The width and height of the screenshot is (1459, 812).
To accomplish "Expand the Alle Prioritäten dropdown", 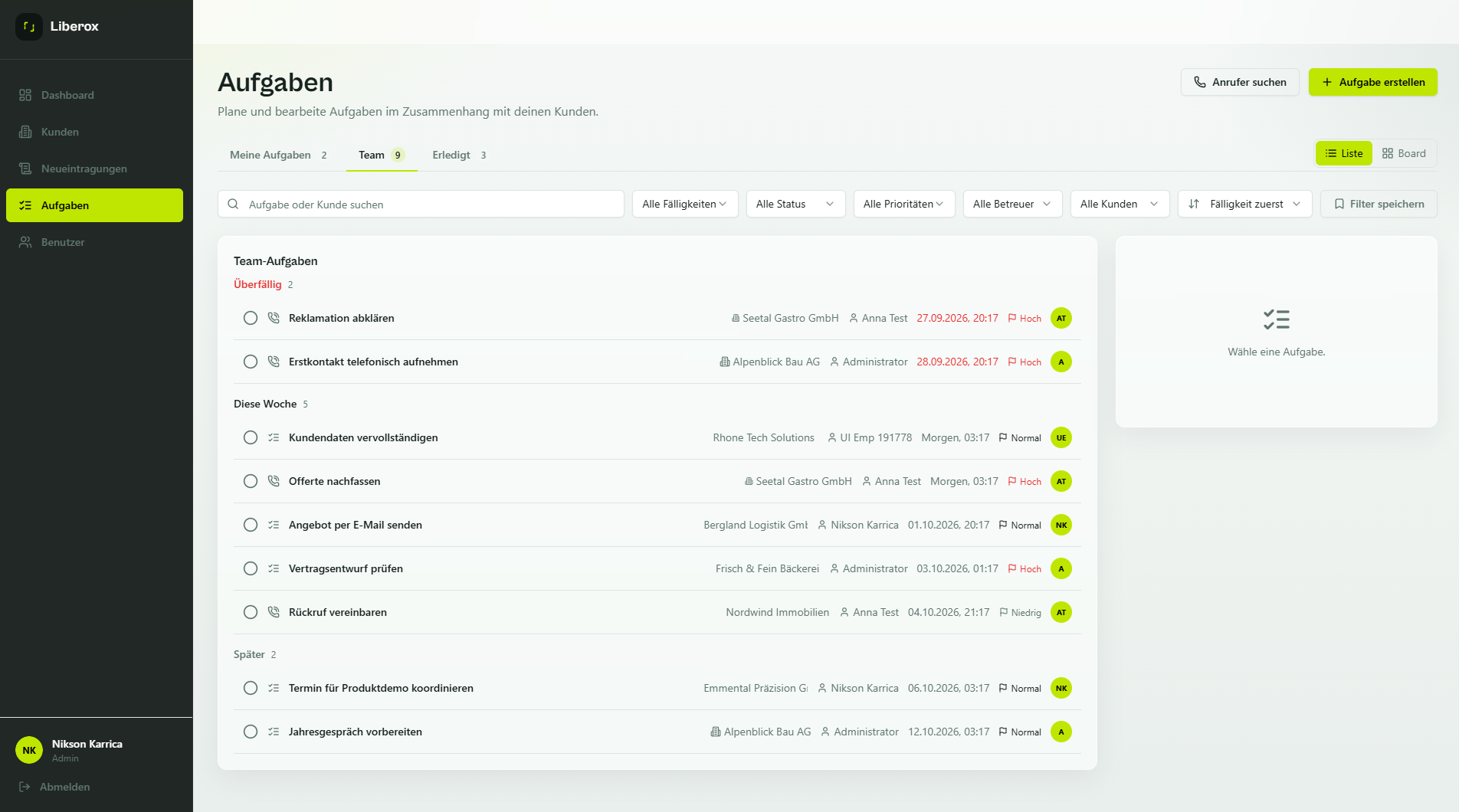I will tap(904, 204).
